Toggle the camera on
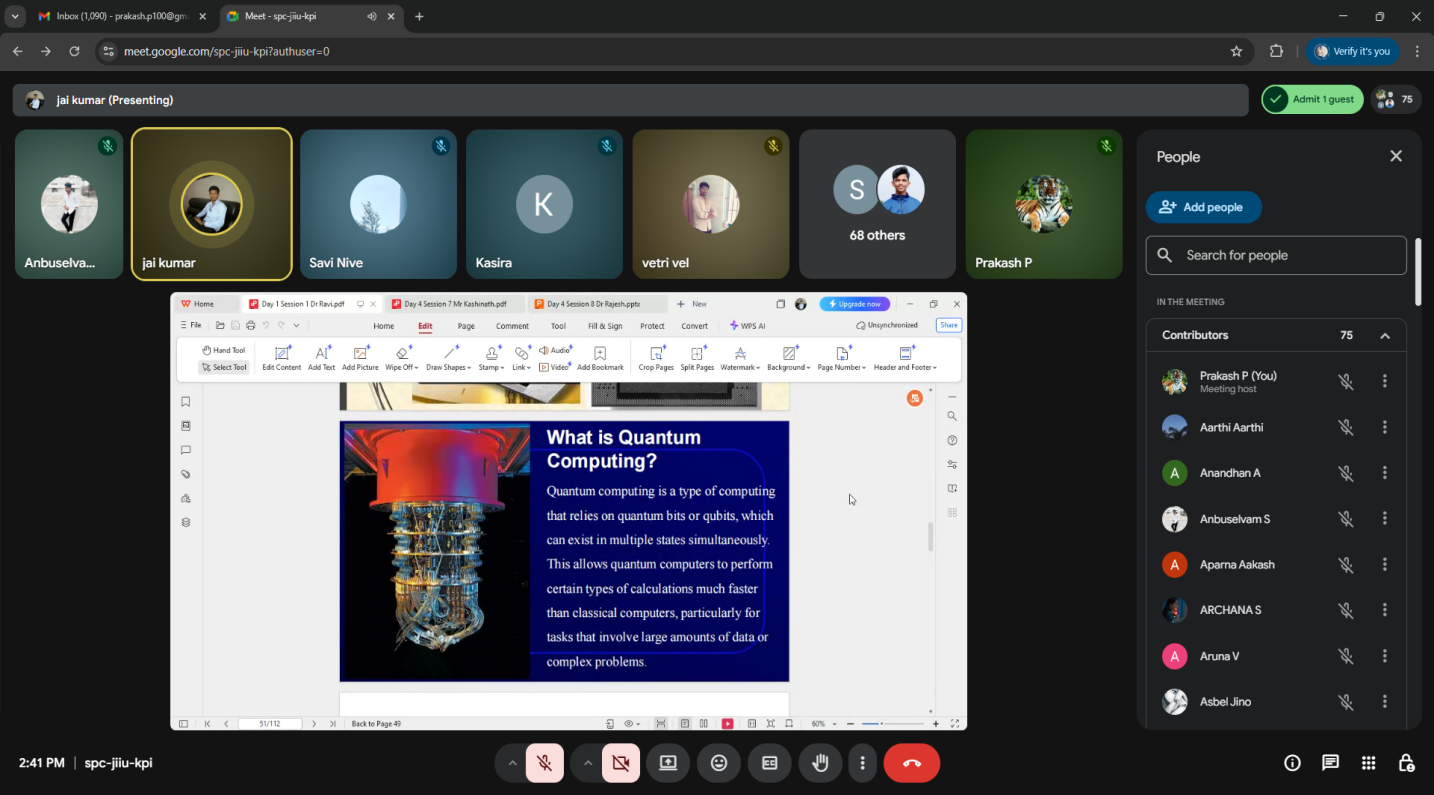 621,763
